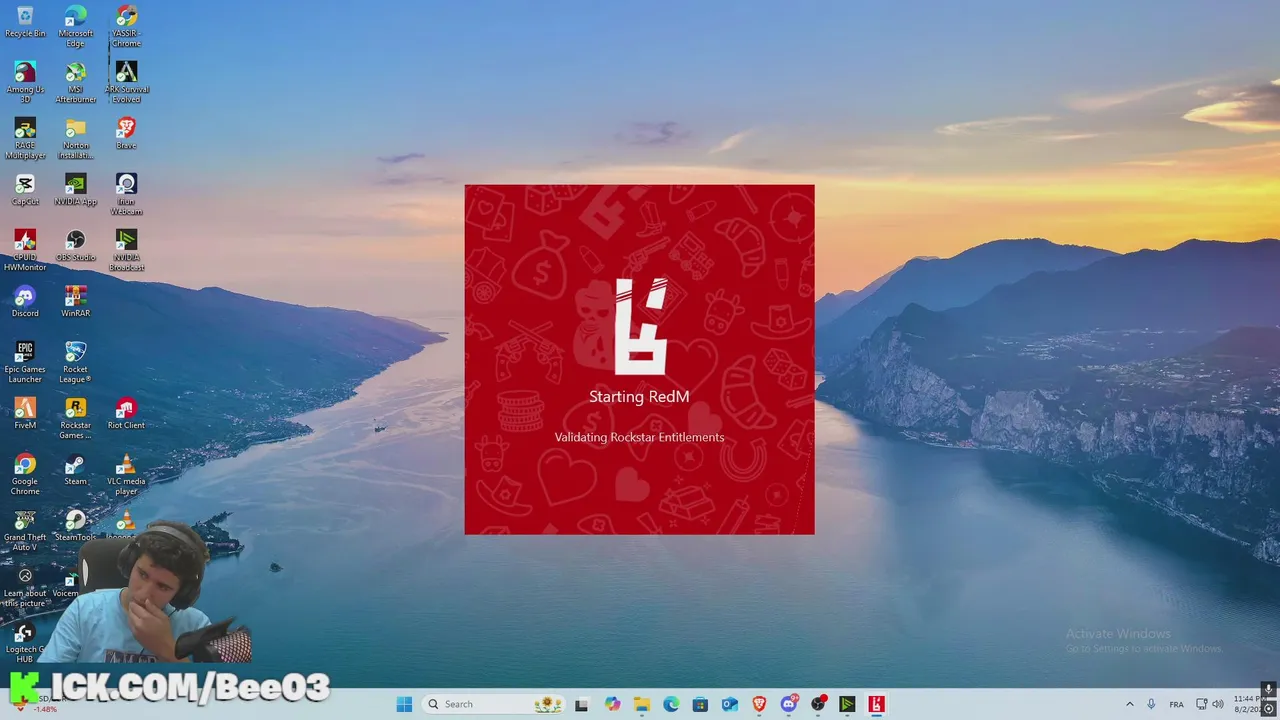The width and height of the screenshot is (1280, 720).
Task: Open the NVIDIA App desktop shortcut
Action: pos(75,189)
